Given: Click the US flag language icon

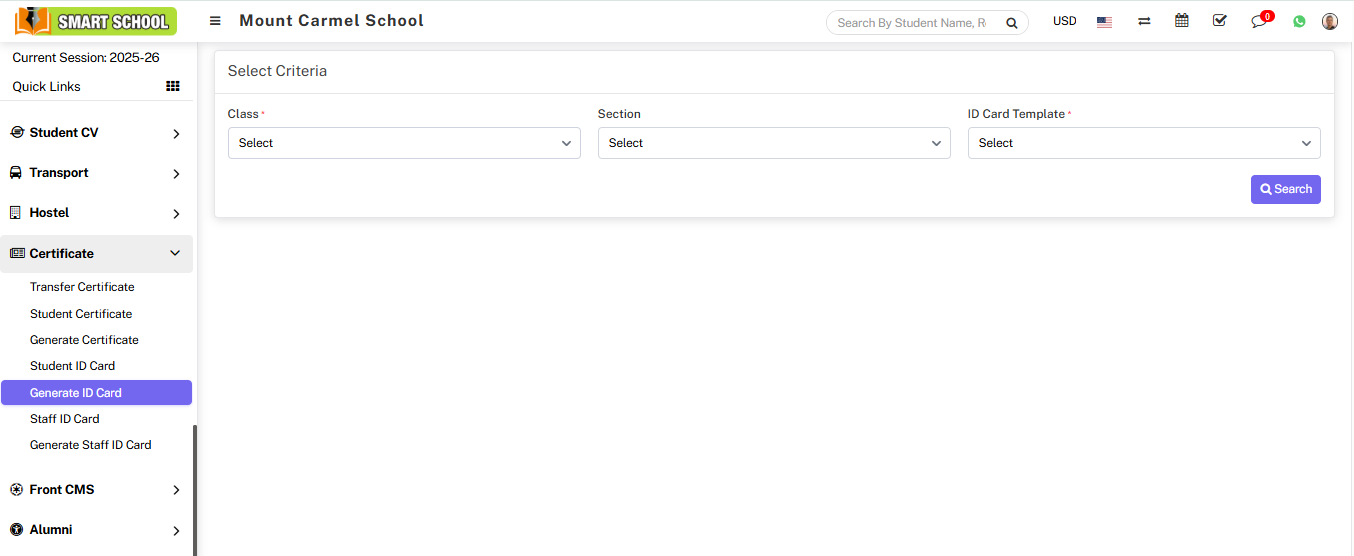Looking at the screenshot, I should click(1104, 22).
